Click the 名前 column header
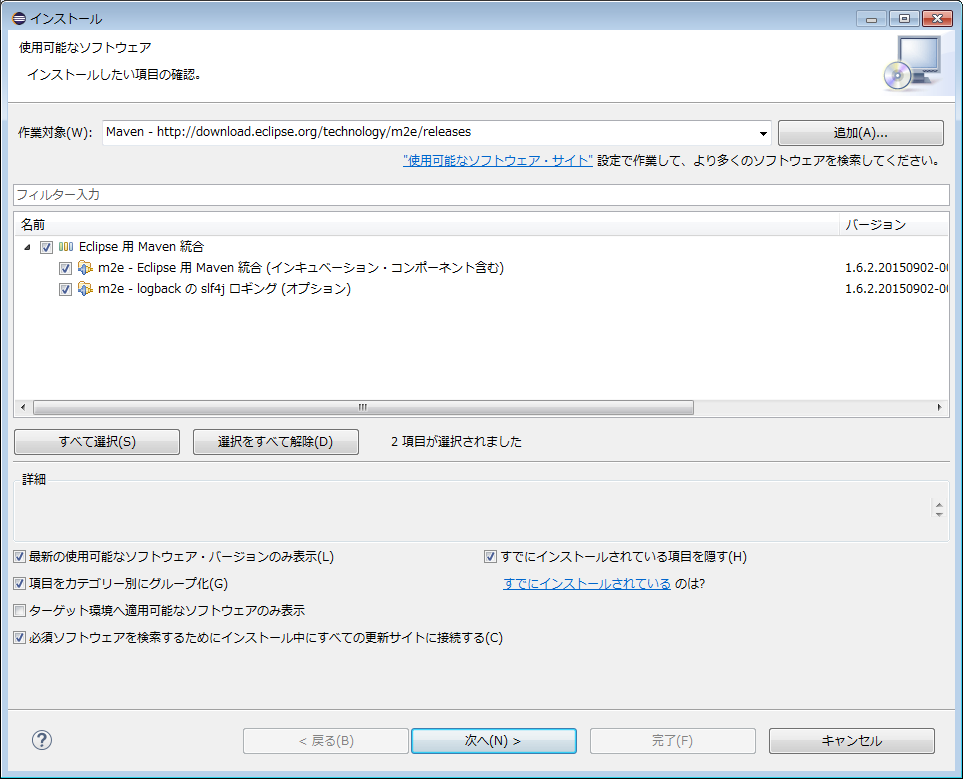 (x=426, y=224)
